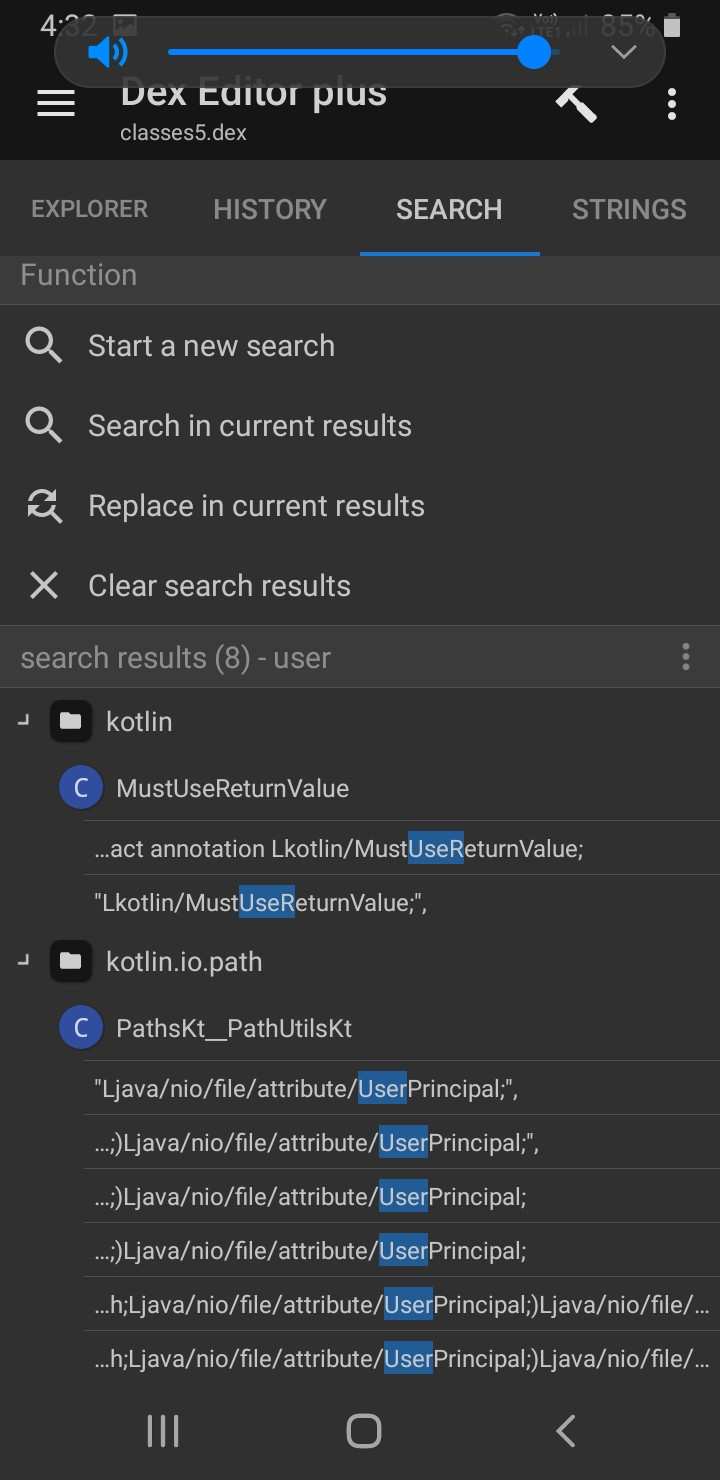Open the app overflow three-dot menu
The width and height of the screenshot is (720, 1480).
(672, 104)
